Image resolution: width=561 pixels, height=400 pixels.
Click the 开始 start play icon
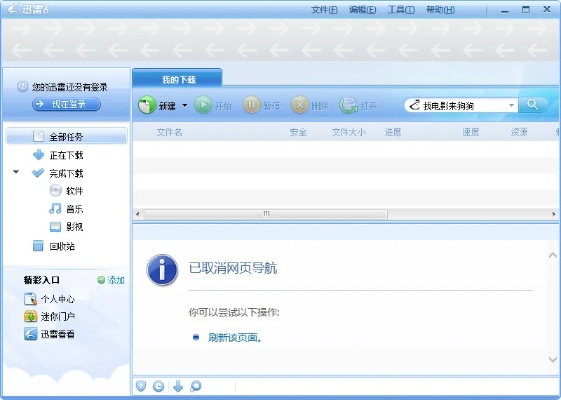pyautogui.click(x=203, y=105)
